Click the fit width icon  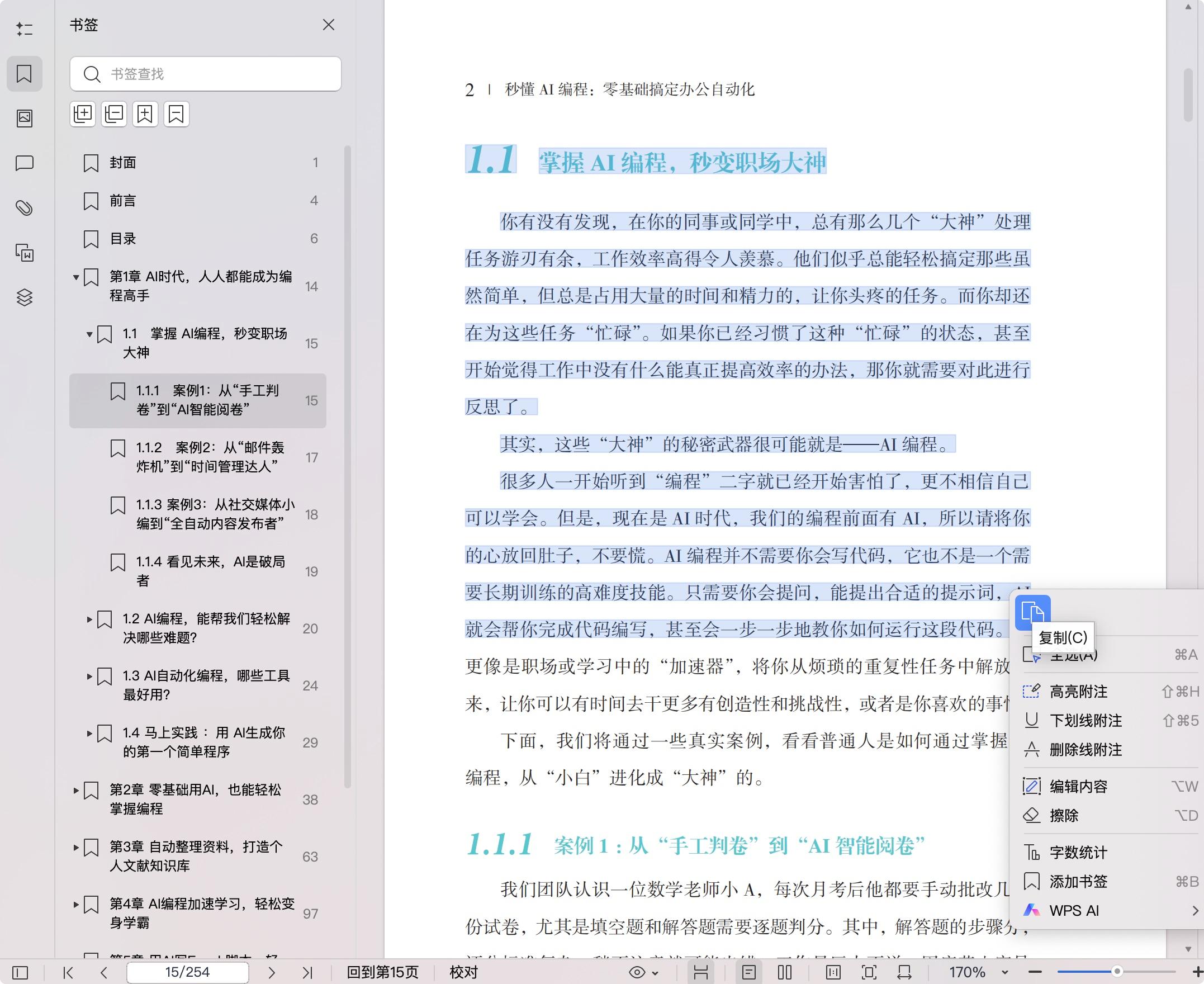pyautogui.click(x=905, y=973)
